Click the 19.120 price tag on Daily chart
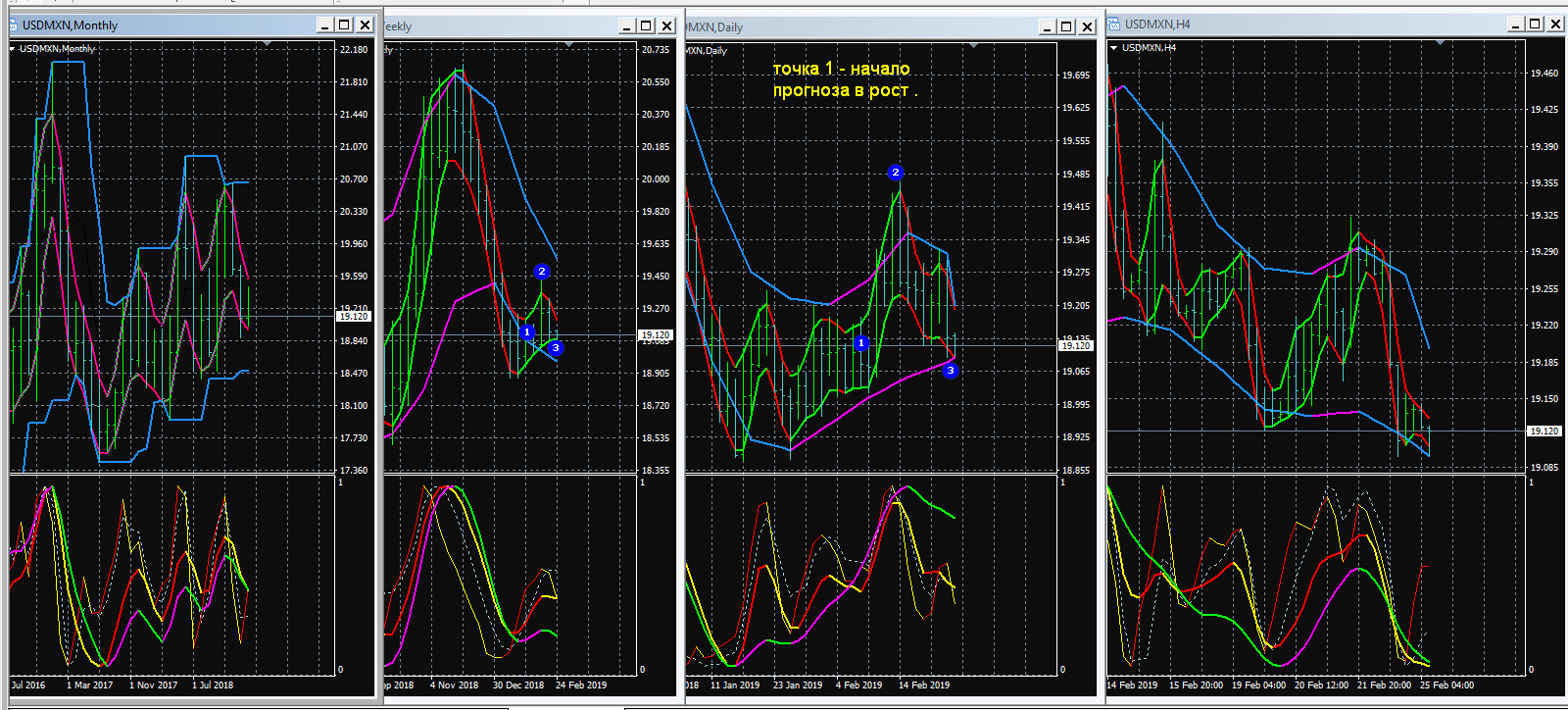The height and width of the screenshot is (710, 1568). (x=1076, y=345)
